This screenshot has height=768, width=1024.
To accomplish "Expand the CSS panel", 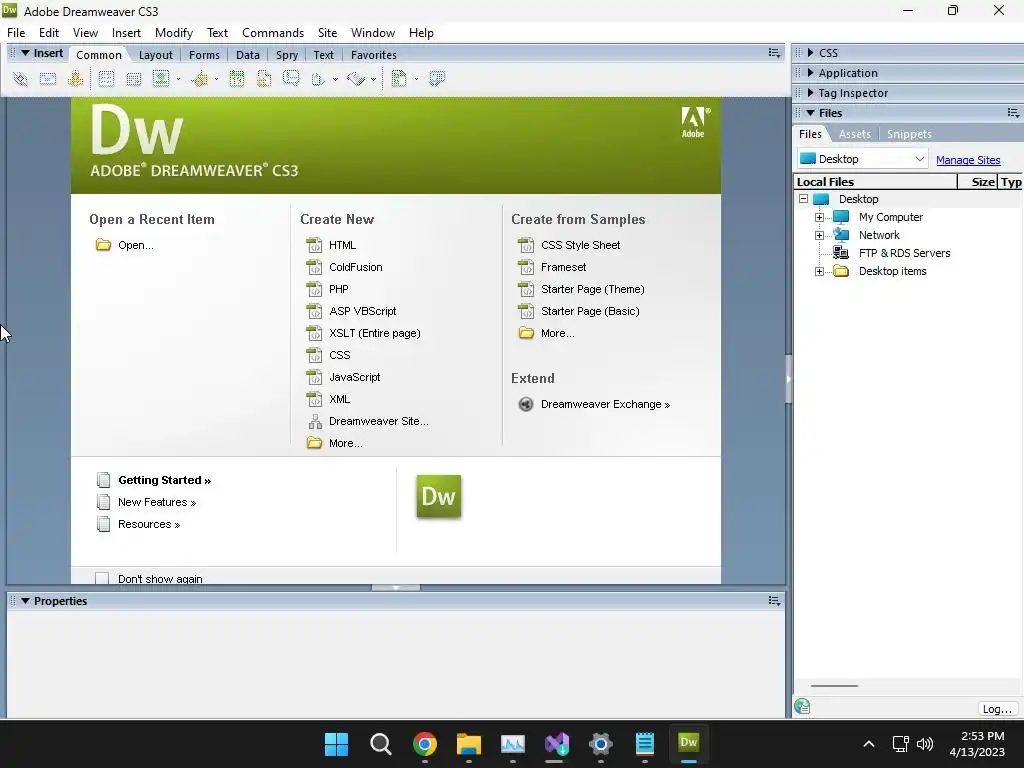I will pyautogui.click(x=810, y=53).
